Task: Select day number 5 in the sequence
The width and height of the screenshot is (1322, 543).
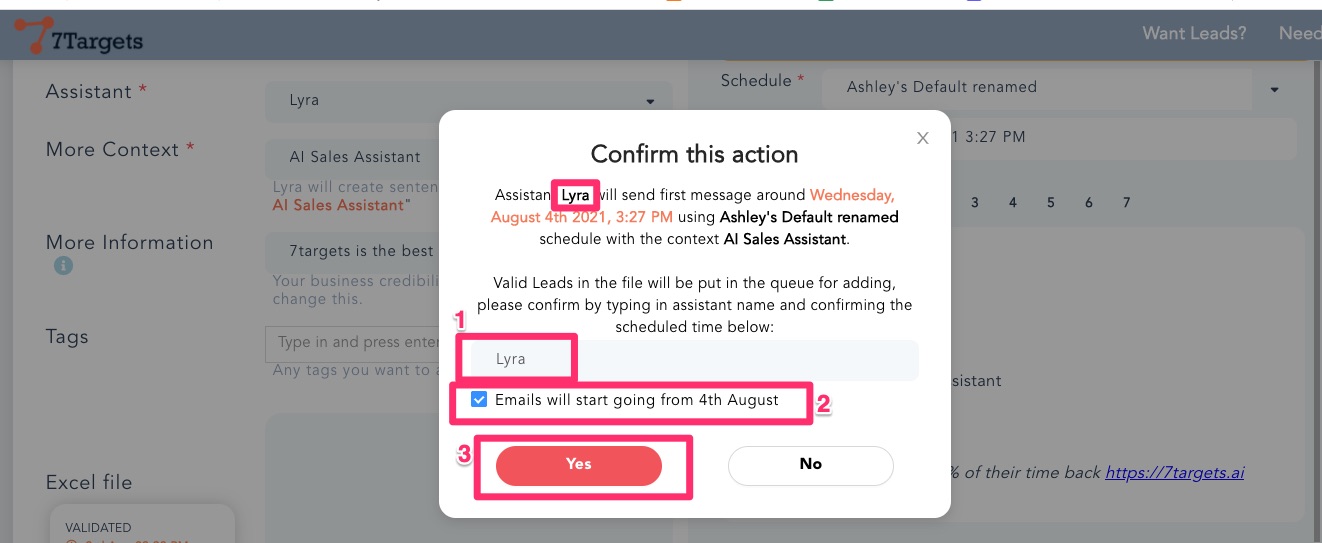Action: [1051, 203]
